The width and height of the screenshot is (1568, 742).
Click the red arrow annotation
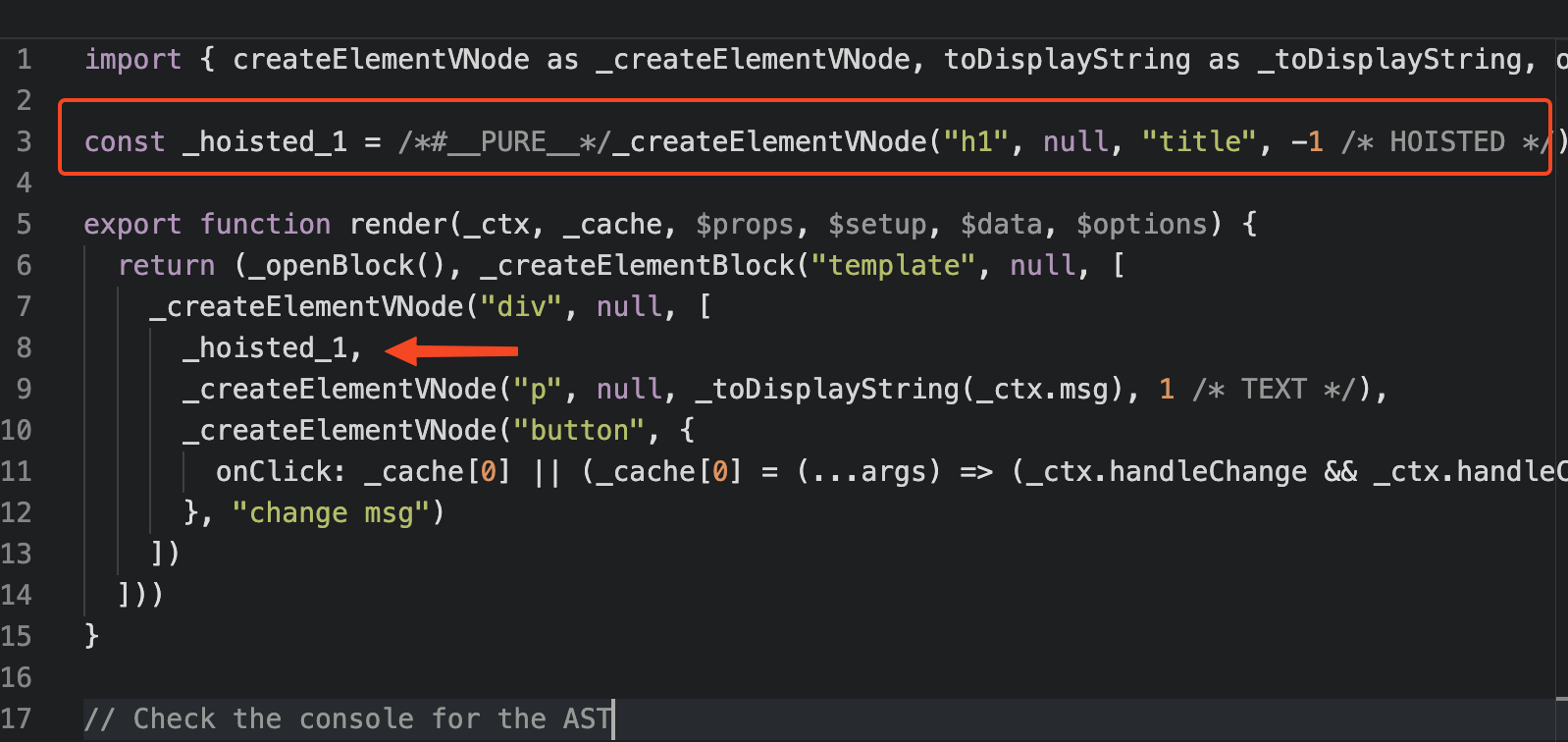click(x=451, y=350)
